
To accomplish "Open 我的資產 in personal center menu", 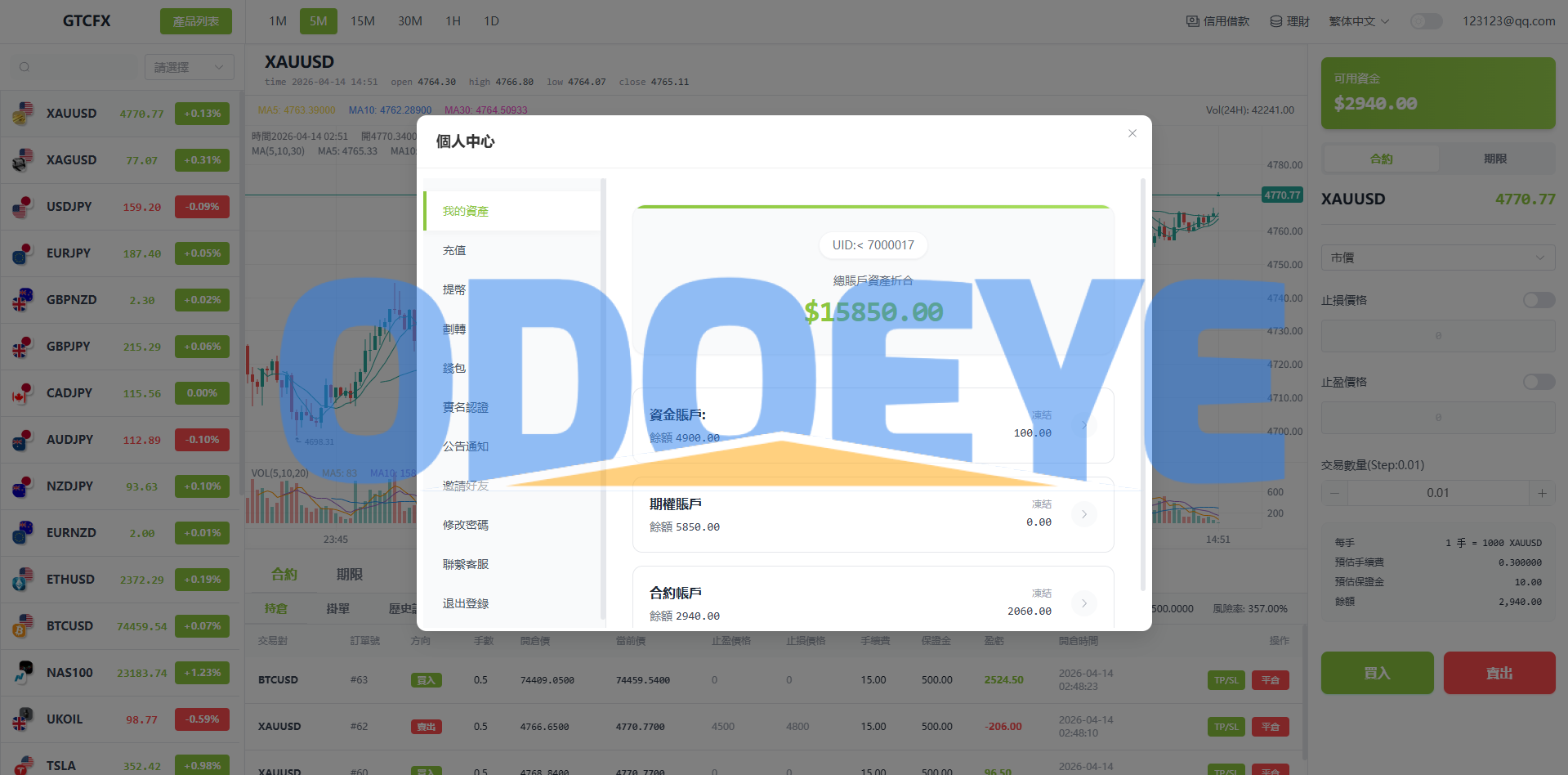I will 511,211.
